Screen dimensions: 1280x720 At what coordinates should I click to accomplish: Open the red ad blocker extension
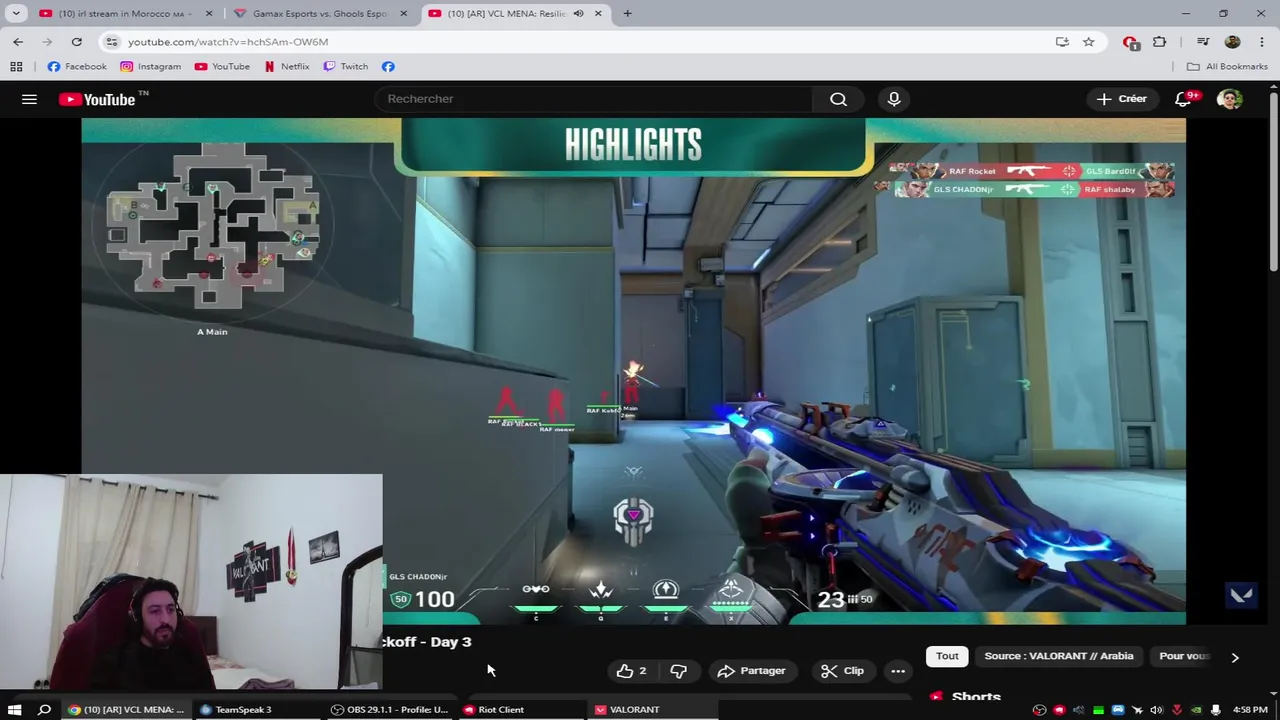coord(1130,42)
